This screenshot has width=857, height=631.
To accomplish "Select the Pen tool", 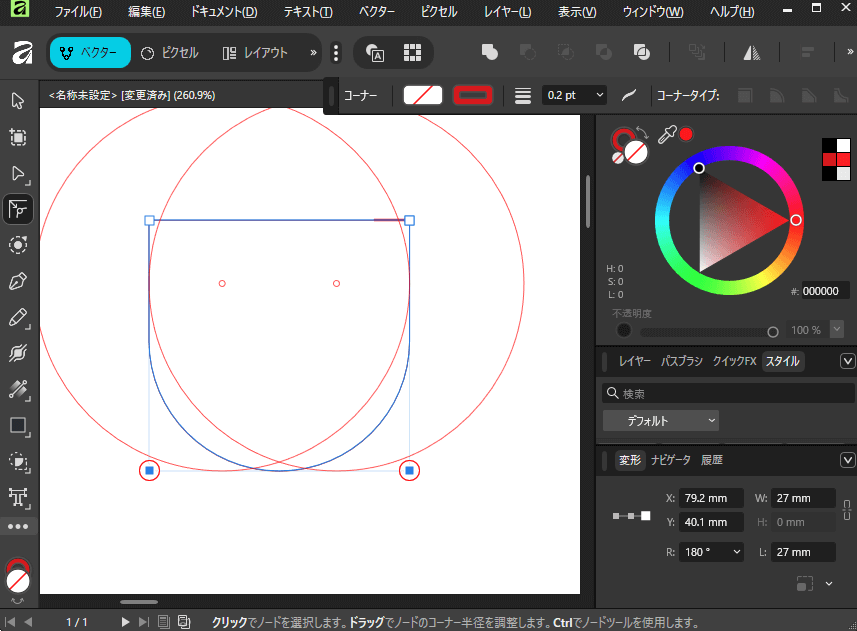I will [18, 281].
